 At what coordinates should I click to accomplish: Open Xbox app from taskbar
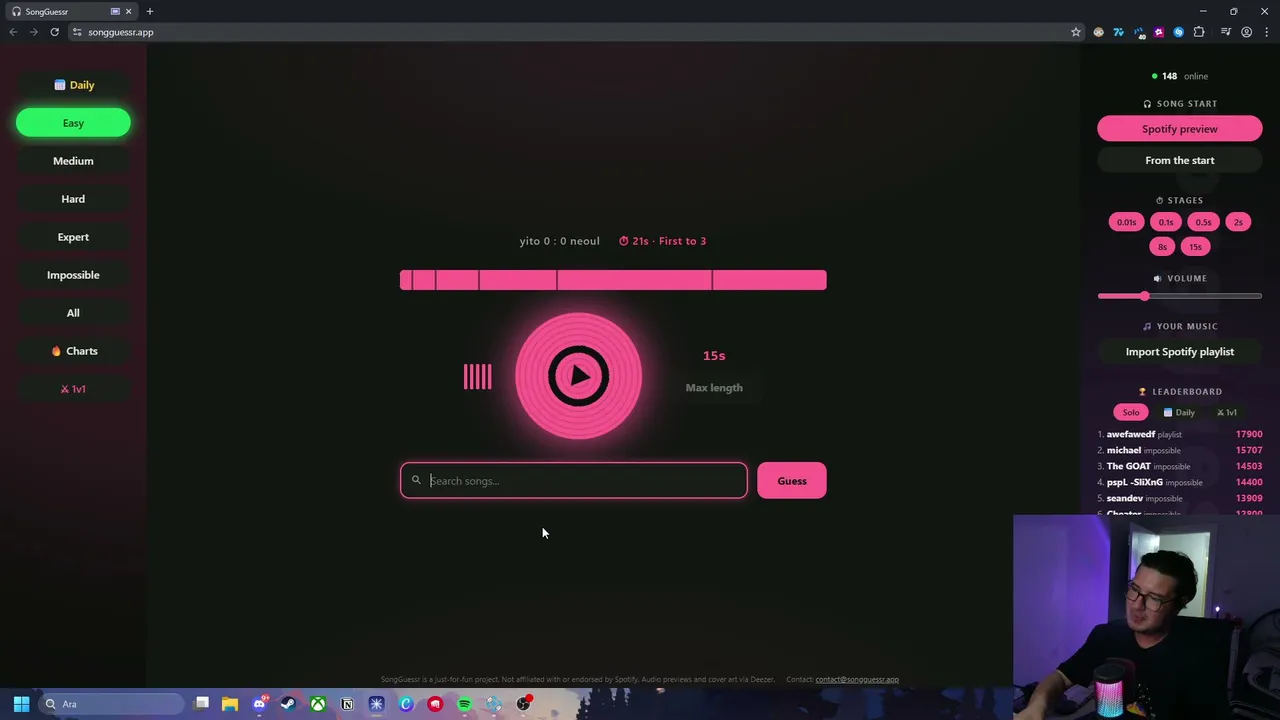(318, 704)
